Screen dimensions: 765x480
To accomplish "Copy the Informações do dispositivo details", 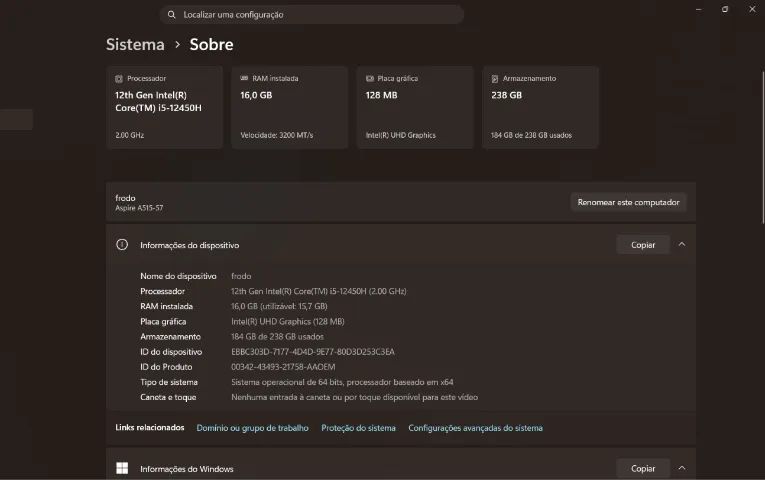I will [x=643, y=245].
